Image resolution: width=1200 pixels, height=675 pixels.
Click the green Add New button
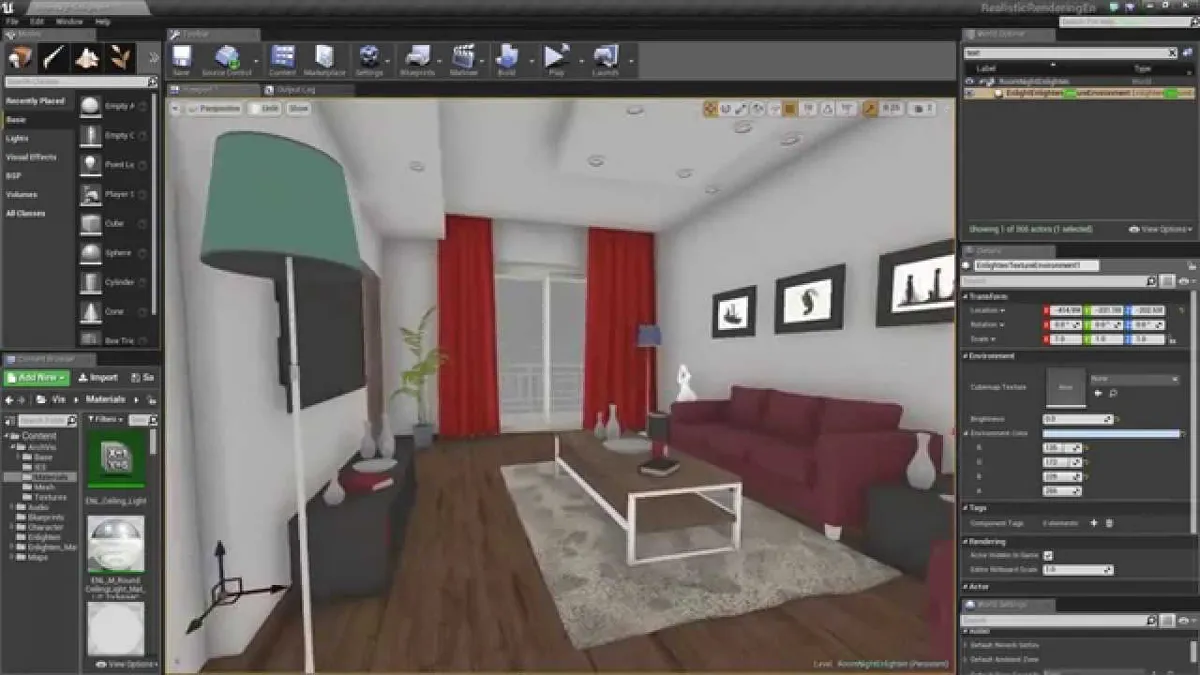[x=36, y=378]
